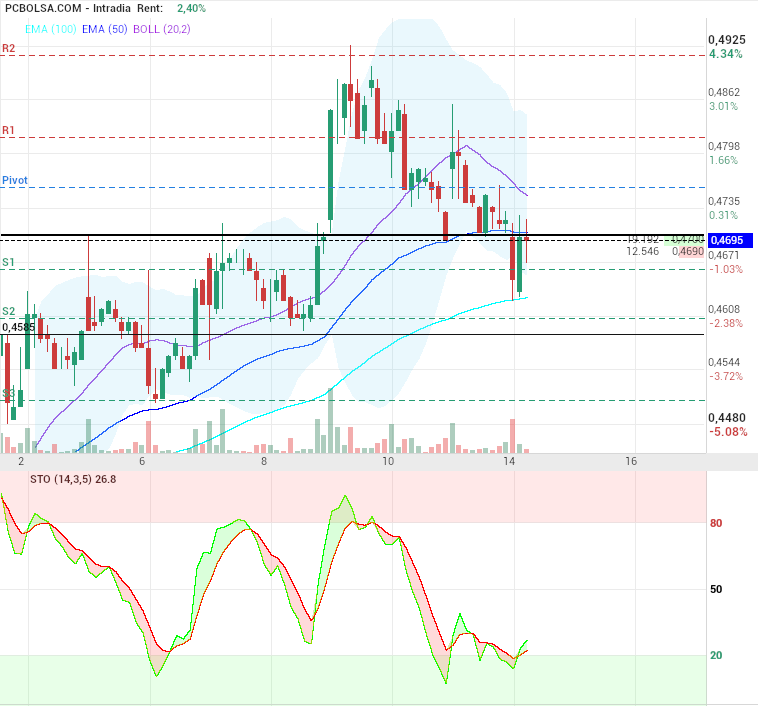The image size is (758, 706).
Task: Click the 0,4585 horizontal line label
Action: [19, 327]
